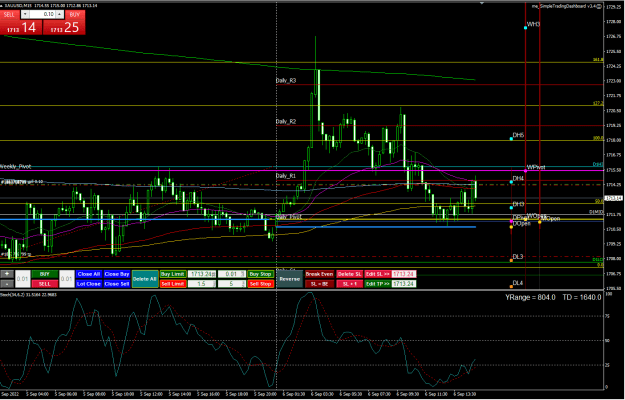Click the current price tag on price axis
This screenshot has height=400, width=625.
[614, 198]
